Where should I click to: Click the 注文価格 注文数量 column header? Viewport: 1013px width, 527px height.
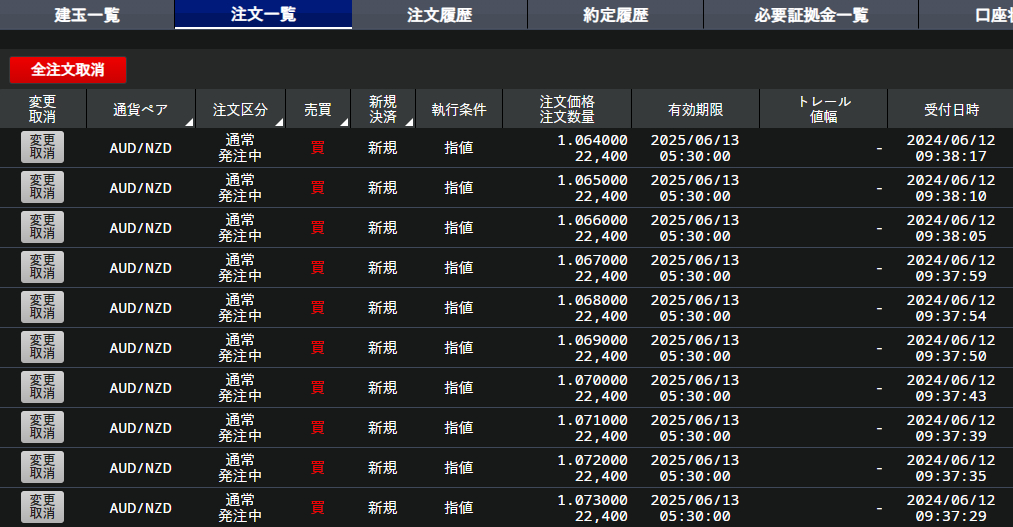(x=567, y=109)
